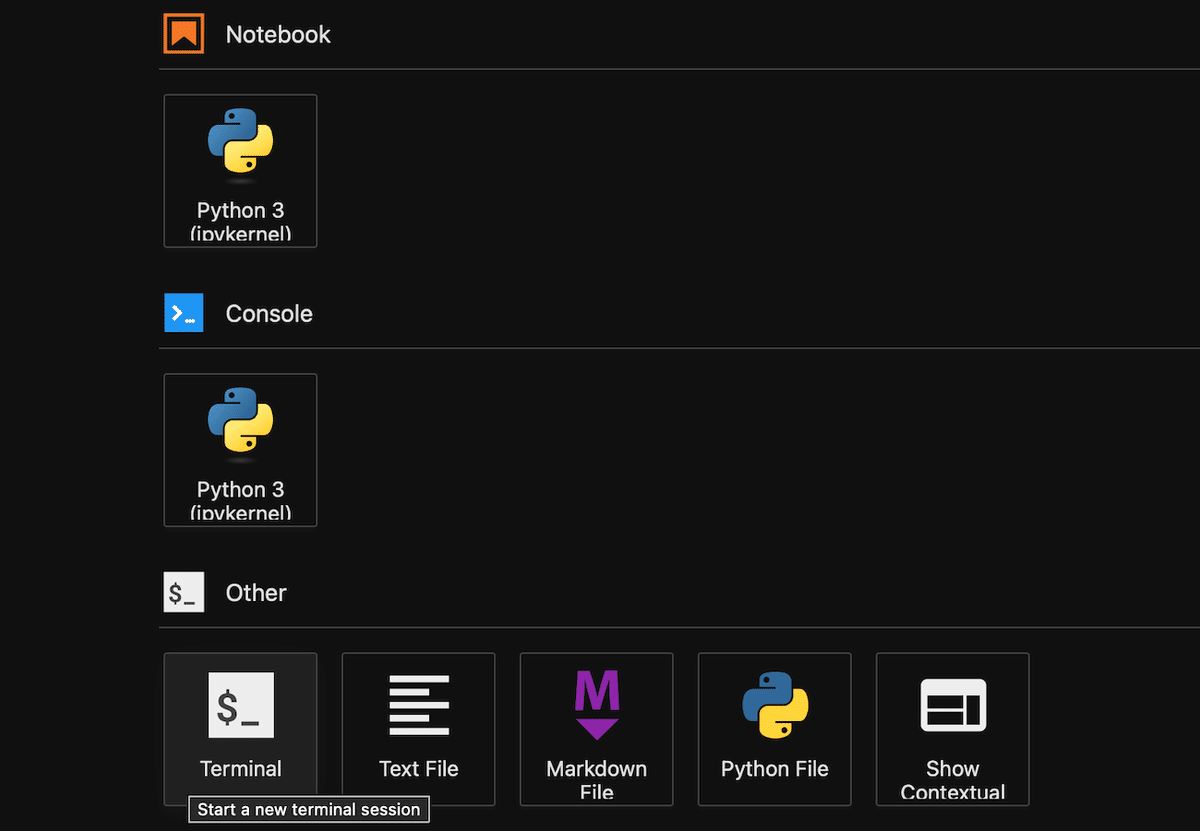Click the Start a new terminal session tooltip

(308, 809)
